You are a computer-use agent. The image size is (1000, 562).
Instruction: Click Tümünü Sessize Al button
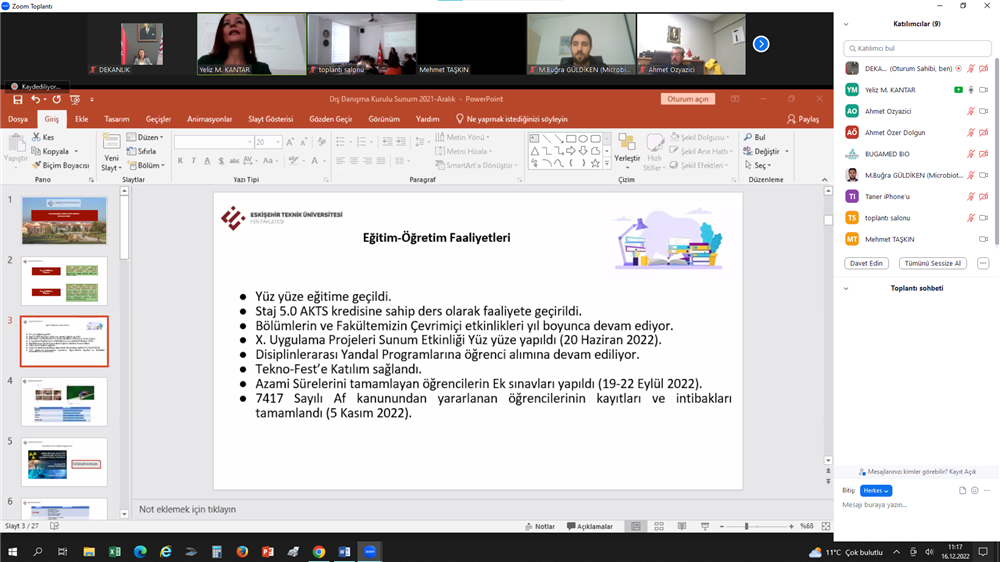(x=932, y=263)
